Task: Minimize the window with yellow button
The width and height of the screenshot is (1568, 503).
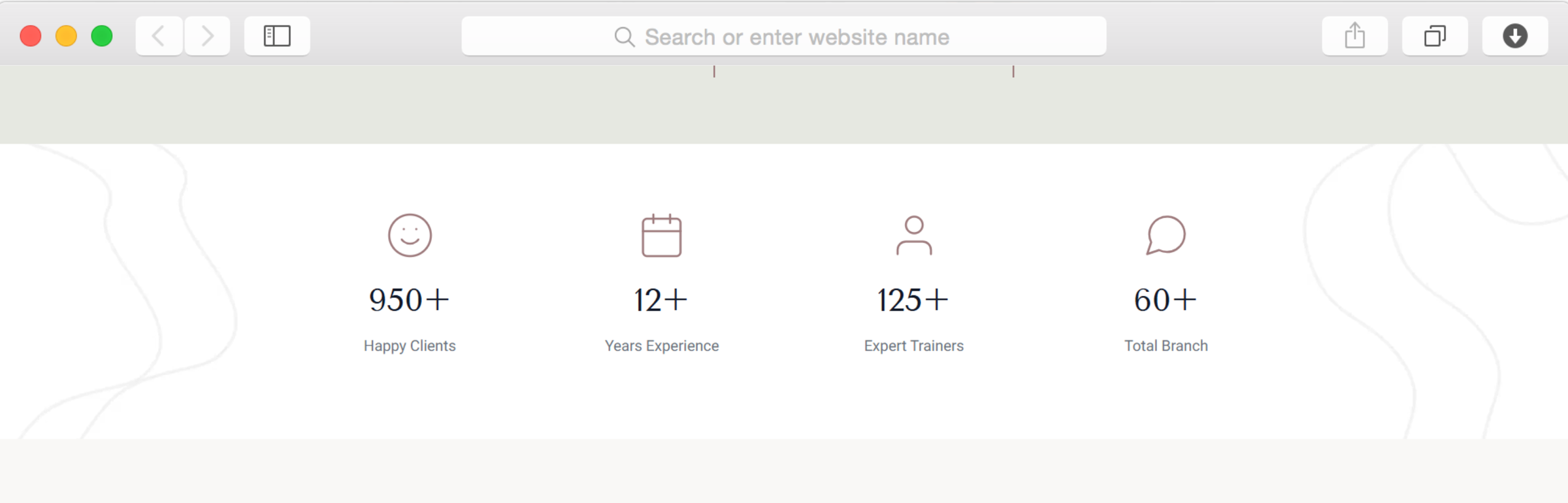Action: pos(66,36)
